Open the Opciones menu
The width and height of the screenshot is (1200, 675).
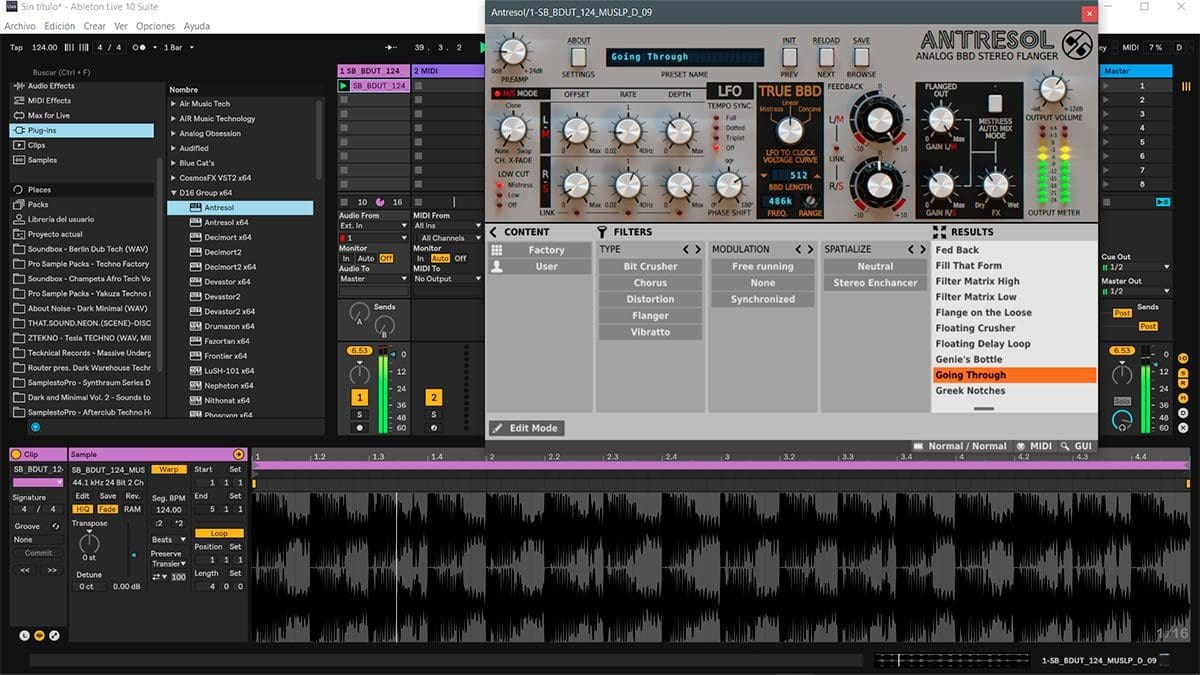155,26
